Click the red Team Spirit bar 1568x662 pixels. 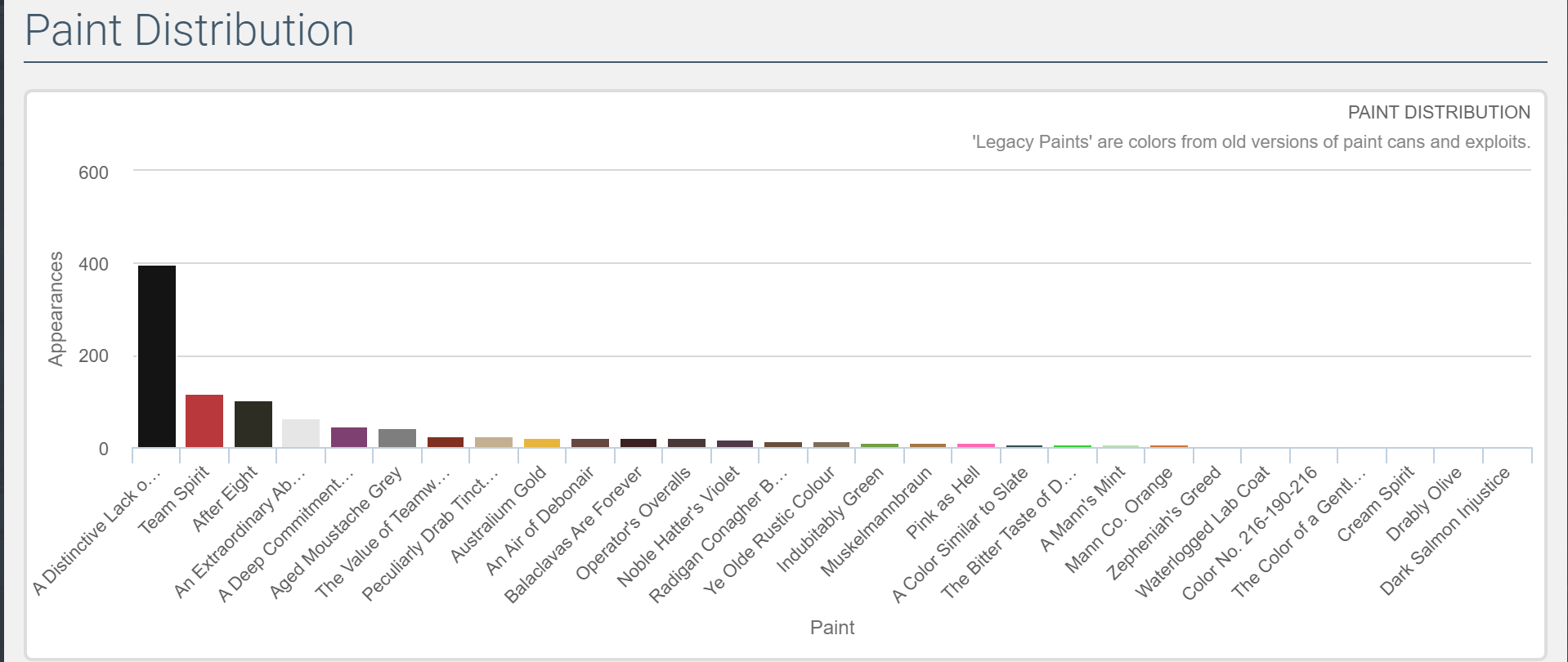[204, 421]
